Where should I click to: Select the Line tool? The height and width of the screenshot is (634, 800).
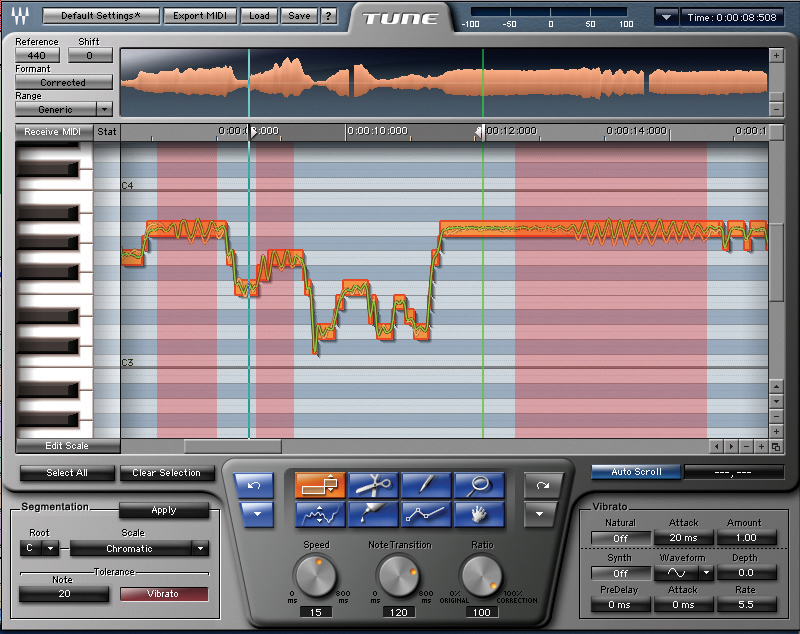(x=426, y=514)
